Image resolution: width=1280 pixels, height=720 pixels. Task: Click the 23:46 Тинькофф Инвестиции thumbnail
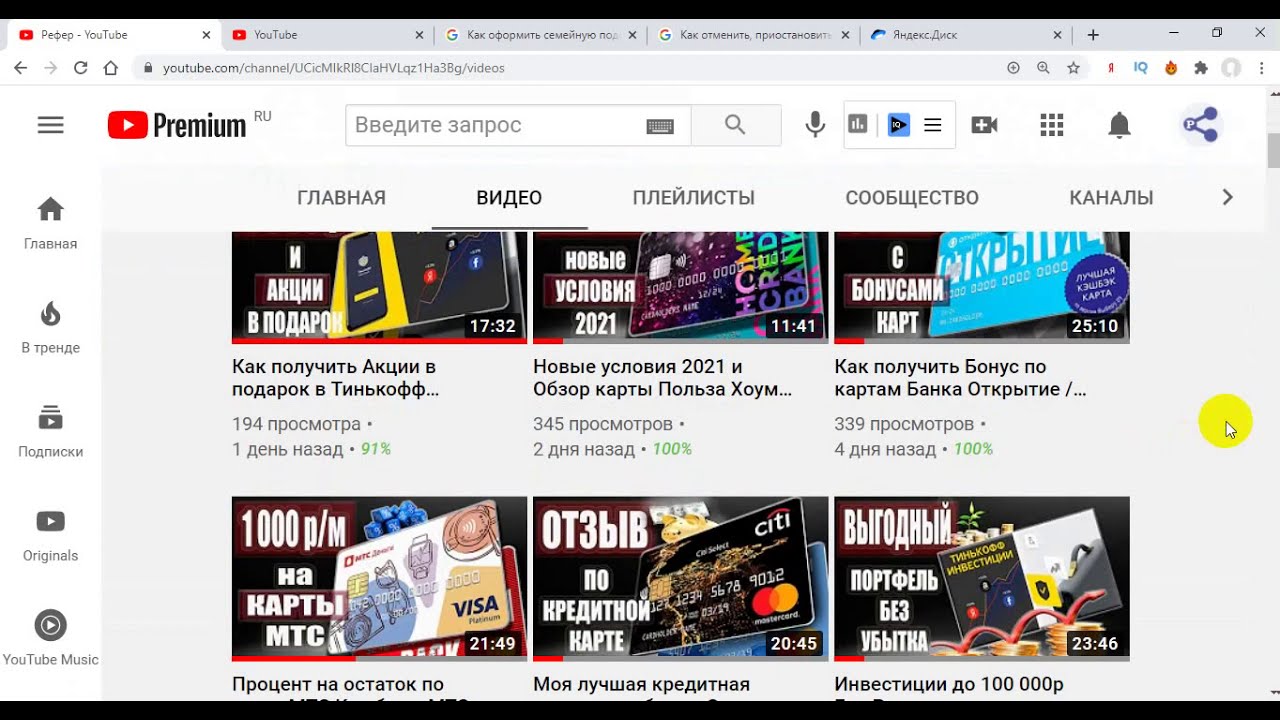tap(982, 579)
